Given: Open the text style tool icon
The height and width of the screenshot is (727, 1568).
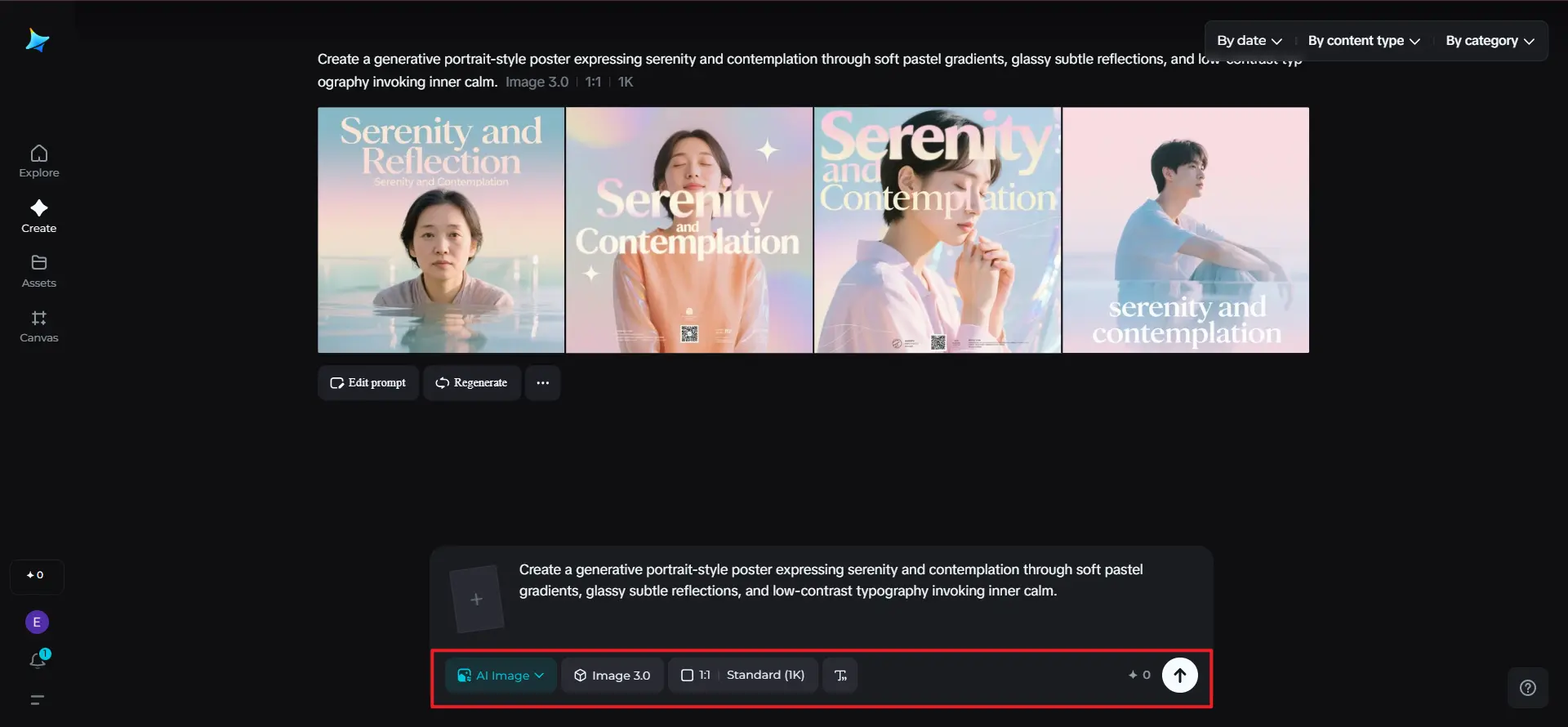Looking at the screenshot, I should point(840,676).
